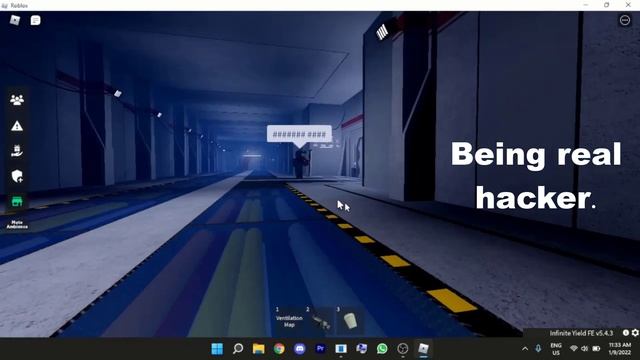Open the gift donation hand icon
Viewport: 640px width, 360px height.
tap(17, 151)
